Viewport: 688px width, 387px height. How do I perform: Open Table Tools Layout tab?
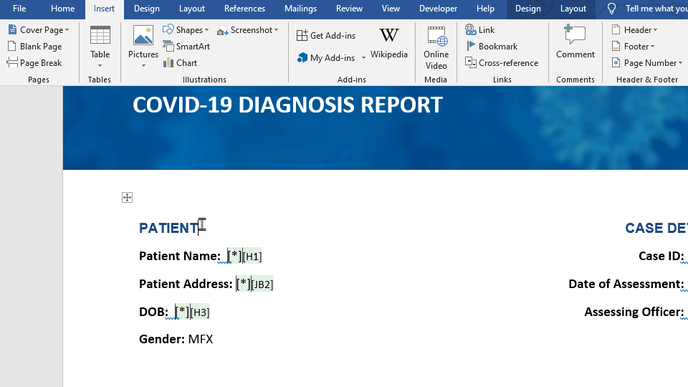[573, 9]
